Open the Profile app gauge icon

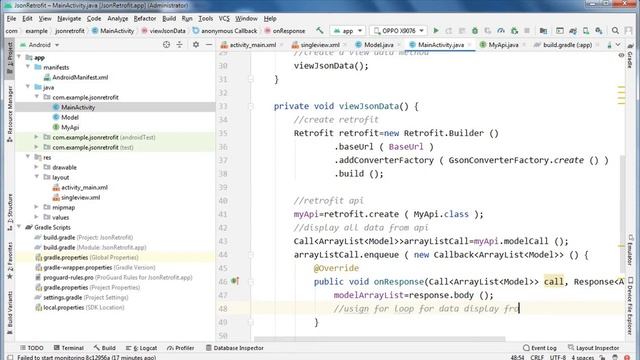click(501, 31)
